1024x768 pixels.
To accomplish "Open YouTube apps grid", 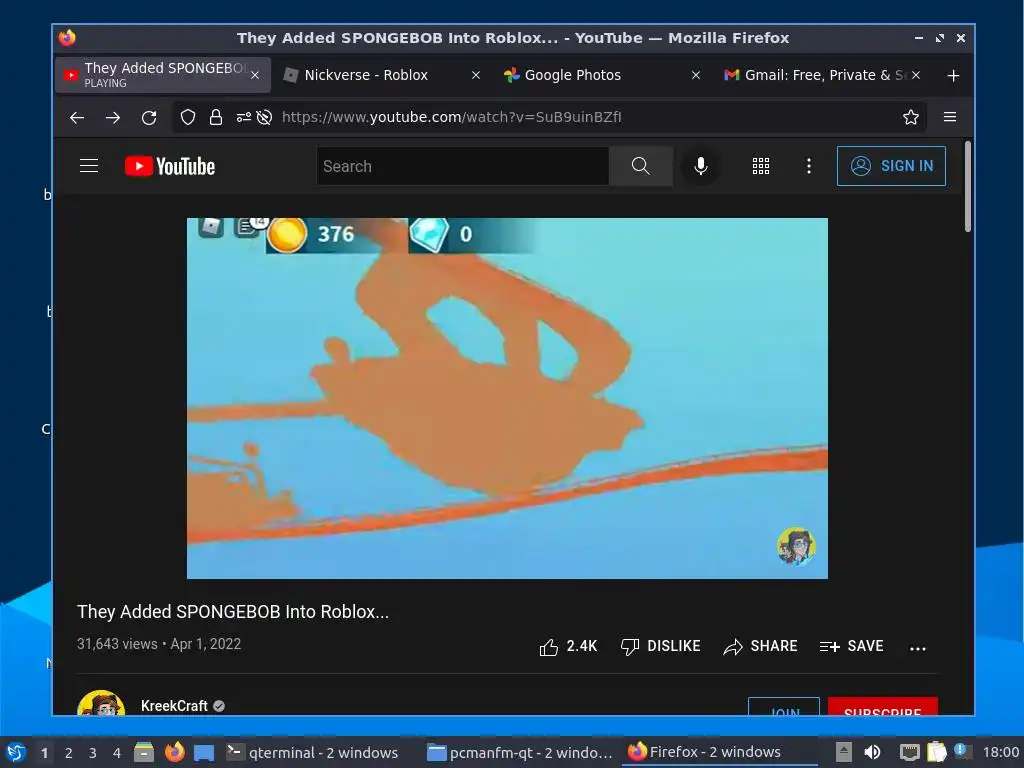I will [x=761, y=166].
